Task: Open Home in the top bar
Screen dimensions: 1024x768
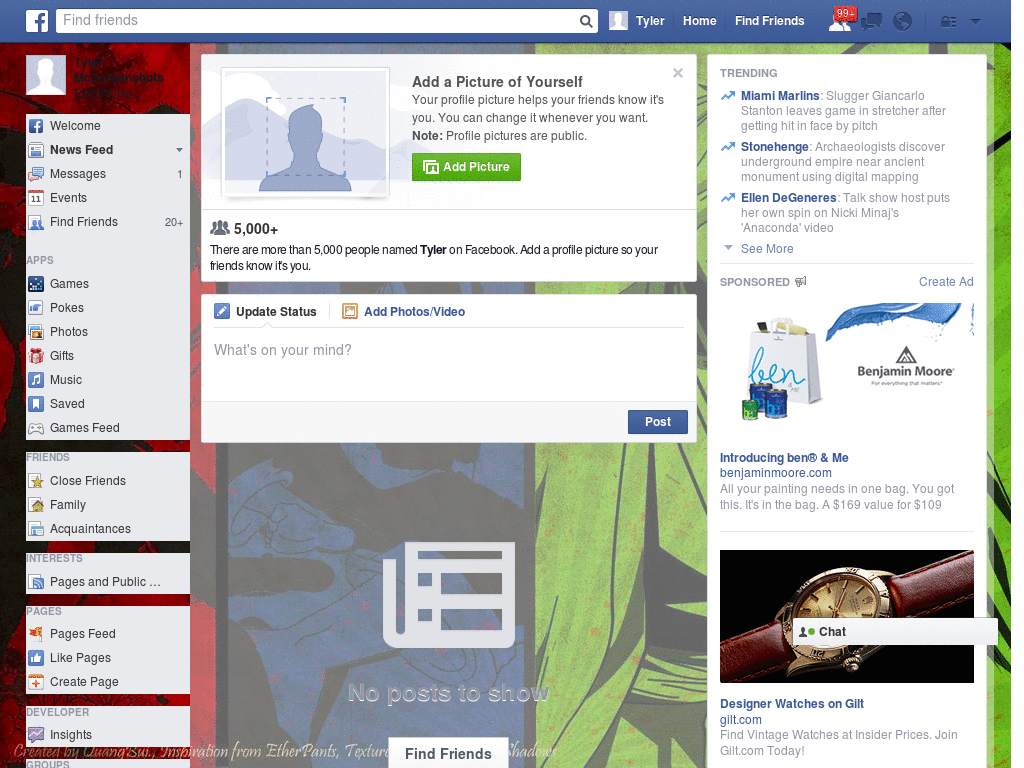Action: (x=699, y=21)
